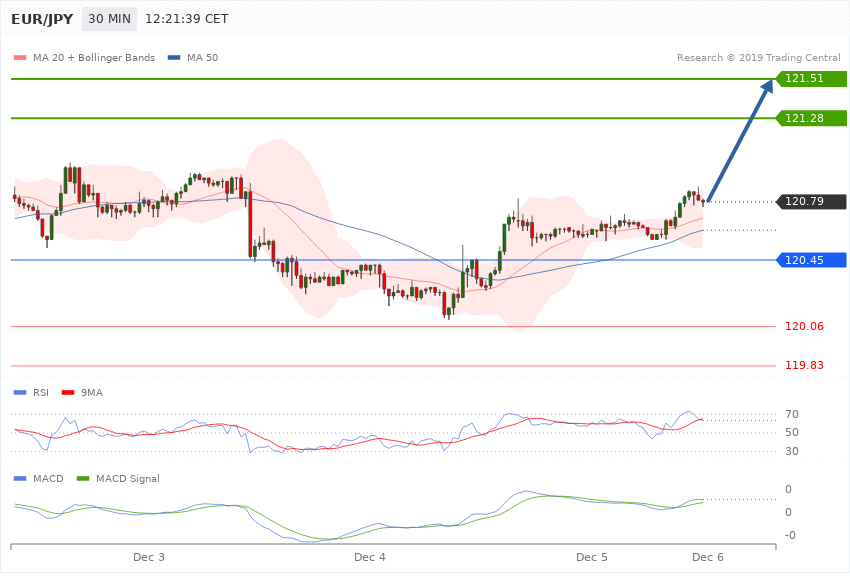Click the 9MA legend color swatch
Viewport: 850px width, 576px height.
pyautogui.click(x=68, y=393)
